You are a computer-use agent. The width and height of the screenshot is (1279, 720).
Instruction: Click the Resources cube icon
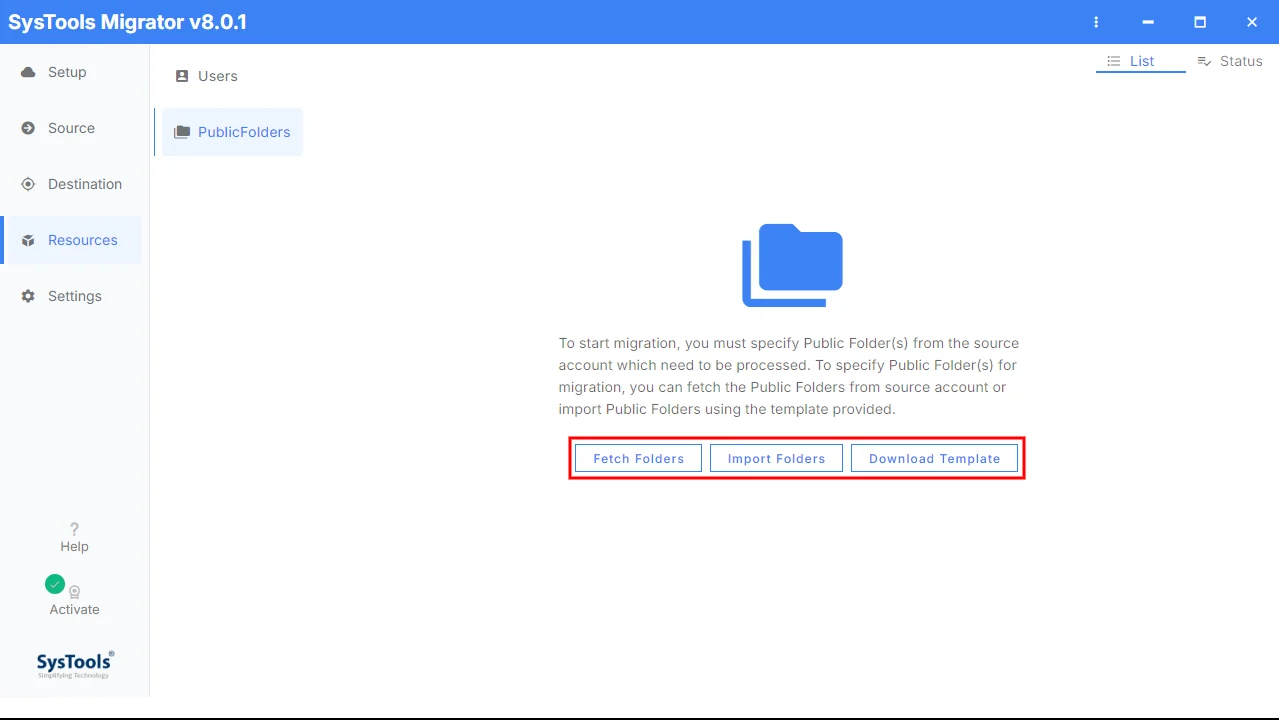(28, 240)
